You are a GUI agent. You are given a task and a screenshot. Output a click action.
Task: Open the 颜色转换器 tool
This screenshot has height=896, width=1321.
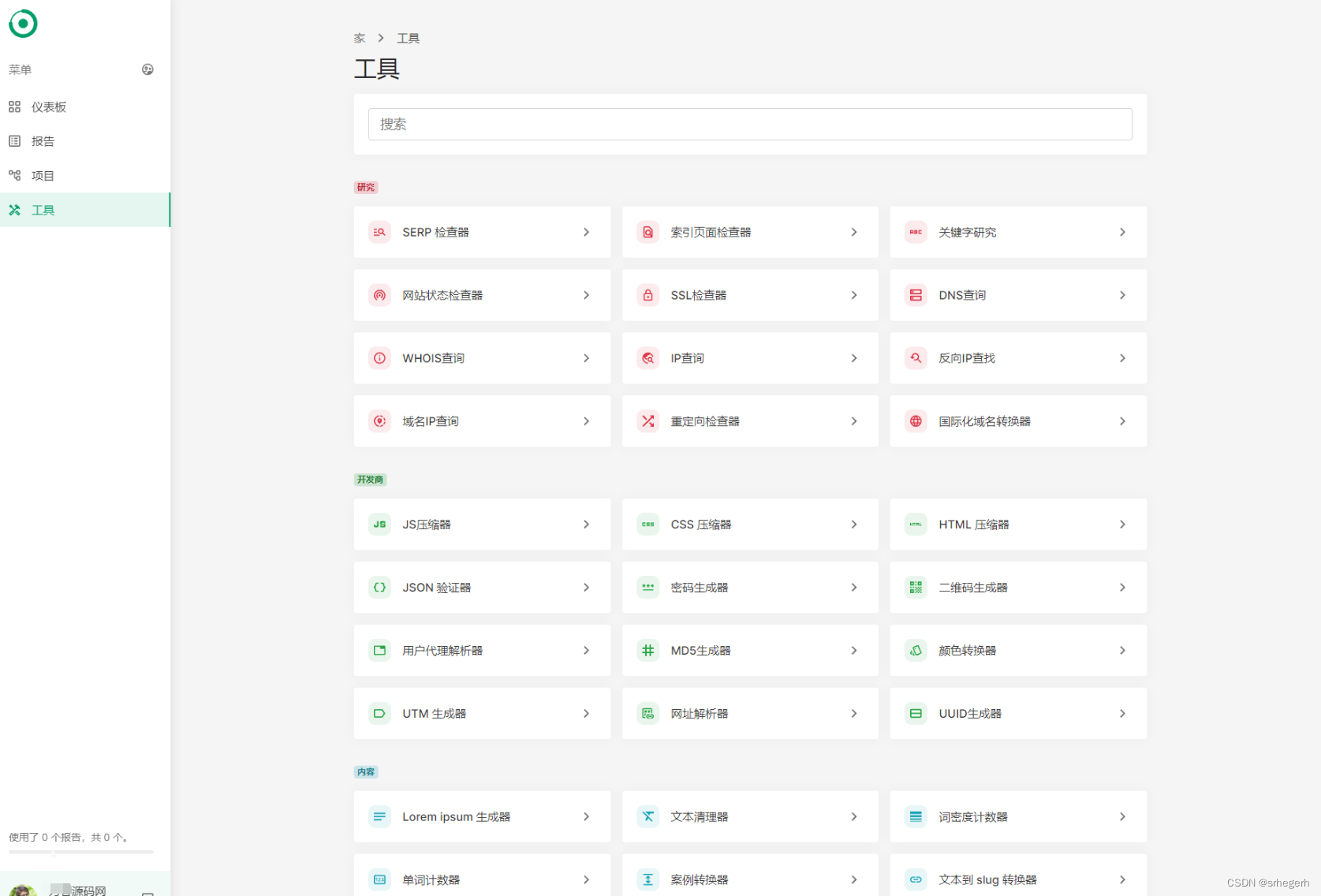(1018, 651)
